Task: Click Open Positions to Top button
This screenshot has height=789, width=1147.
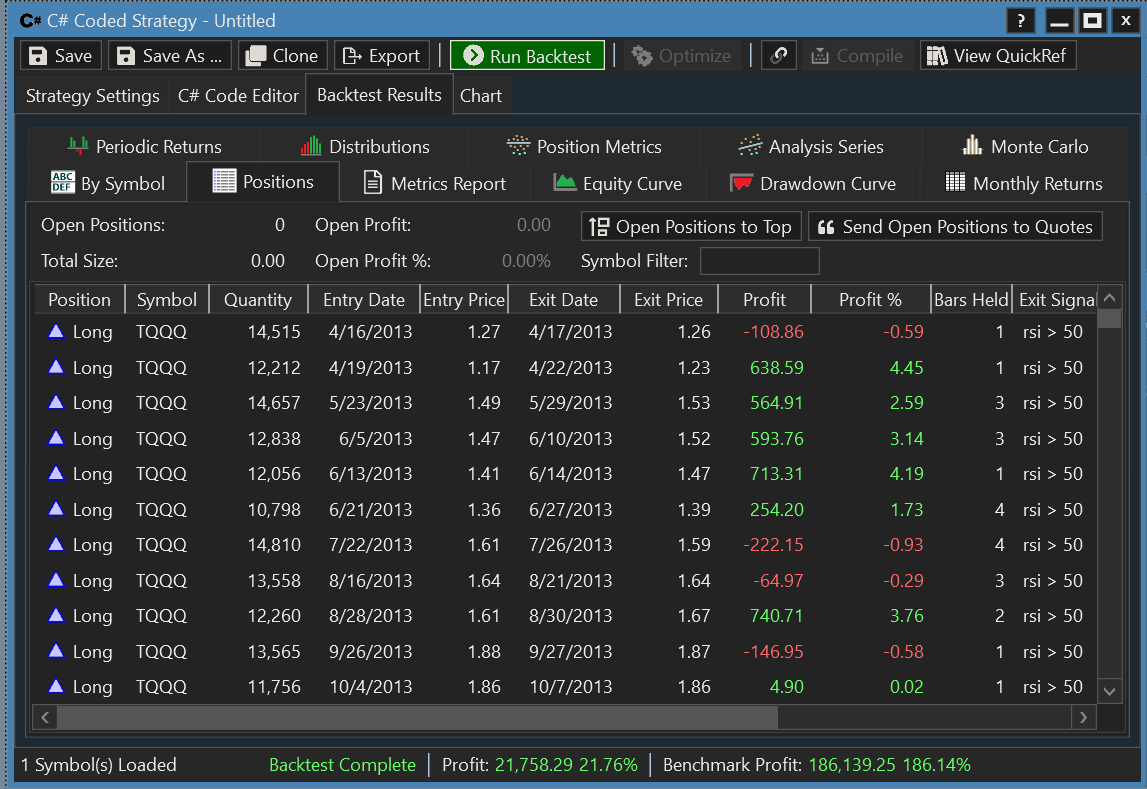Action: click(690, 227)
